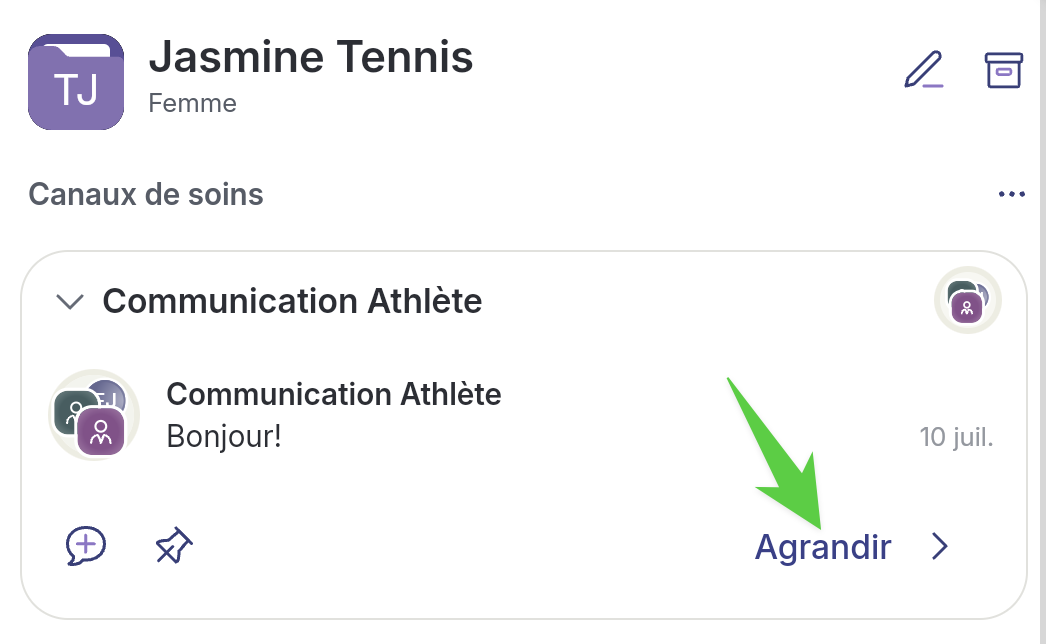Image resolution: width=1046 pixels, height=644 pixels.
Task: Click the Bonjour! message preview
Action: pyautogui.click(x=224, y=437)
